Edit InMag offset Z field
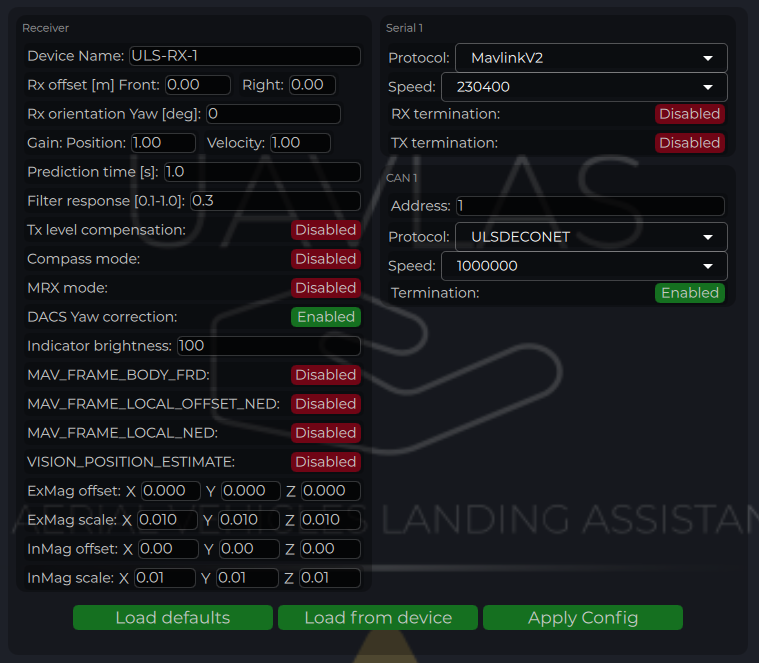 [331, 549]
